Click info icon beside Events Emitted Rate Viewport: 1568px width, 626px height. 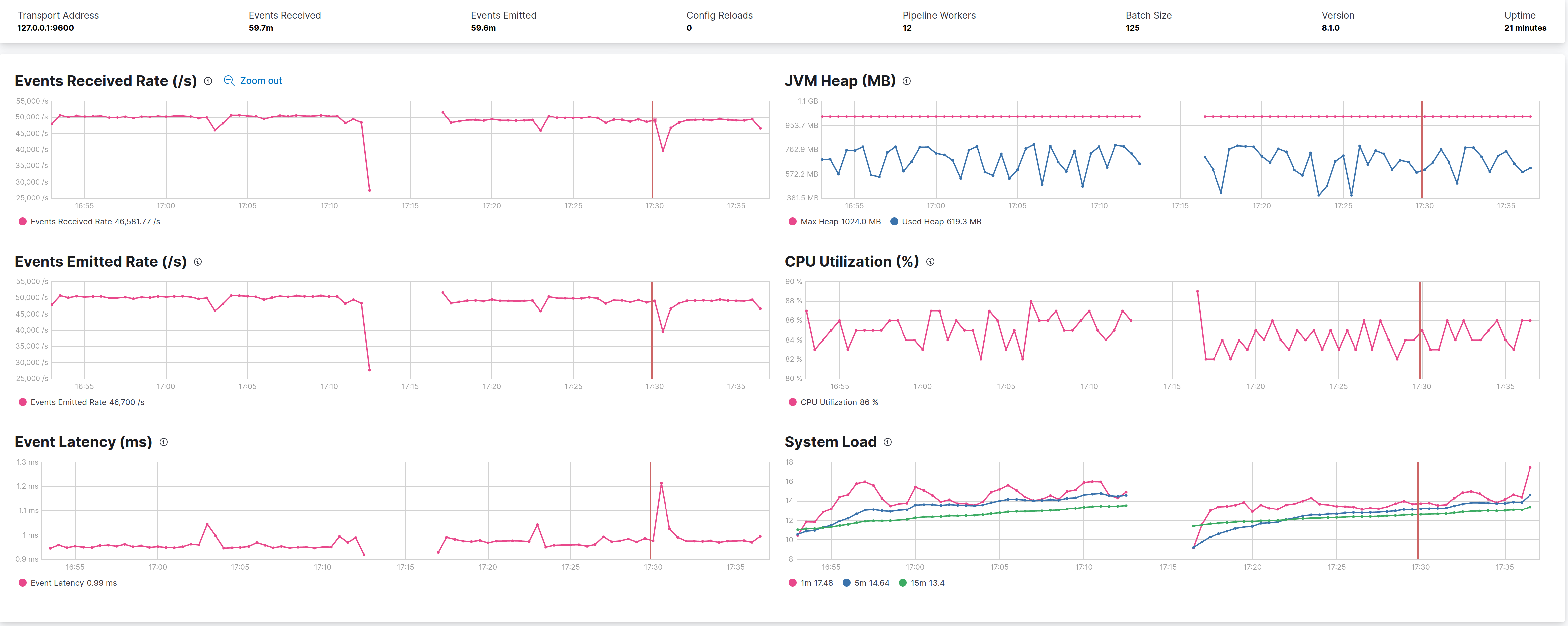(x=198, y=262)
